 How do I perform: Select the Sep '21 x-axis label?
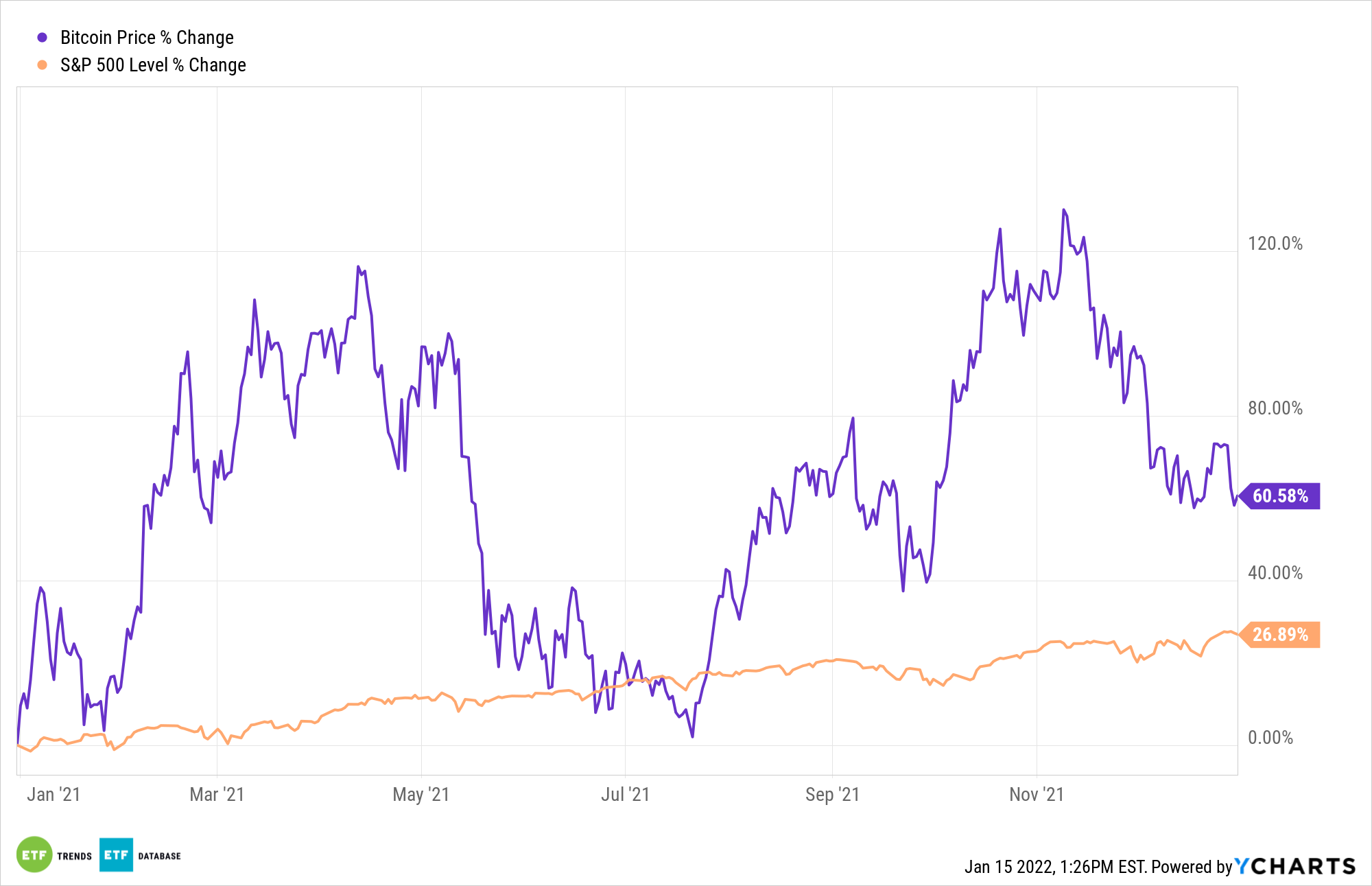(832, 795)
